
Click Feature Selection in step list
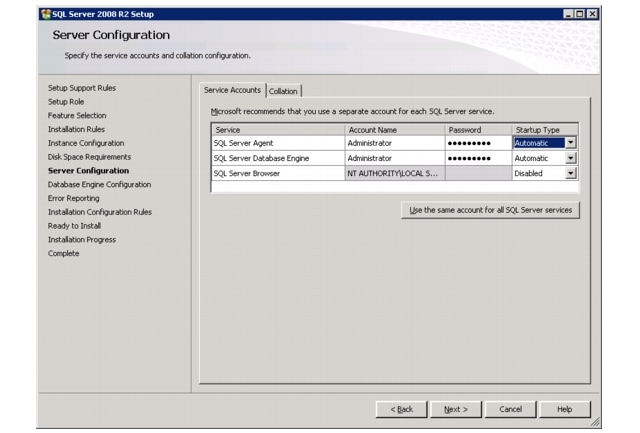tap(77, 115)
